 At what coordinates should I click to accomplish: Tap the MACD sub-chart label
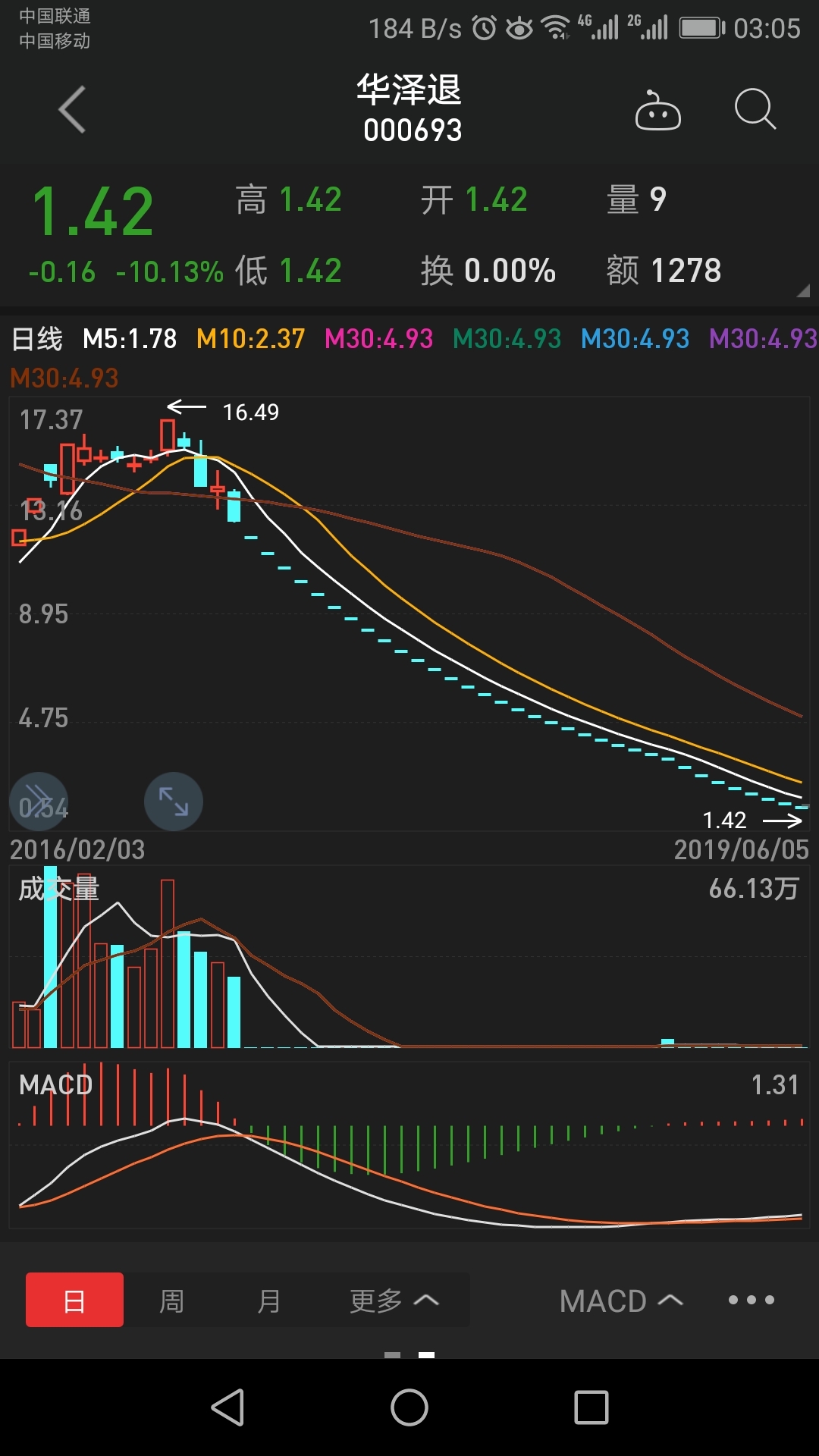[x=55, y=1084]
